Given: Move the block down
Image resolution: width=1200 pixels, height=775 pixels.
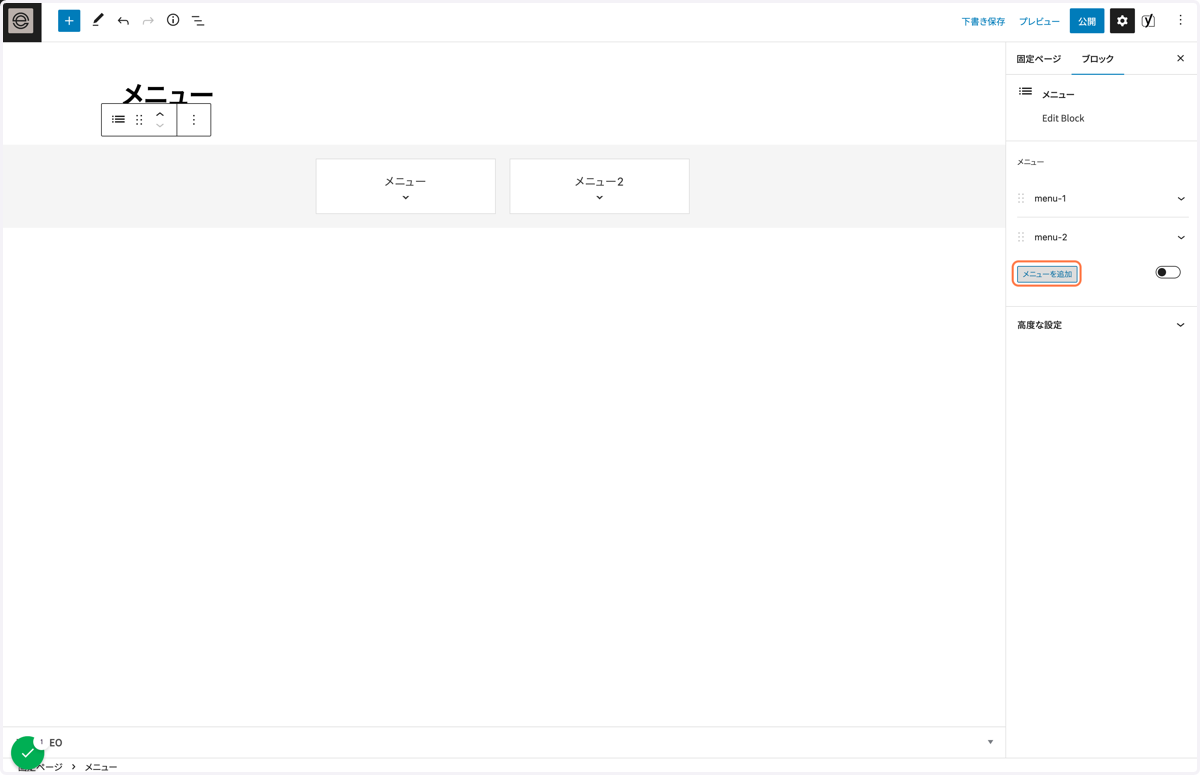Looking at the screenshot, I should pos(160,126).
